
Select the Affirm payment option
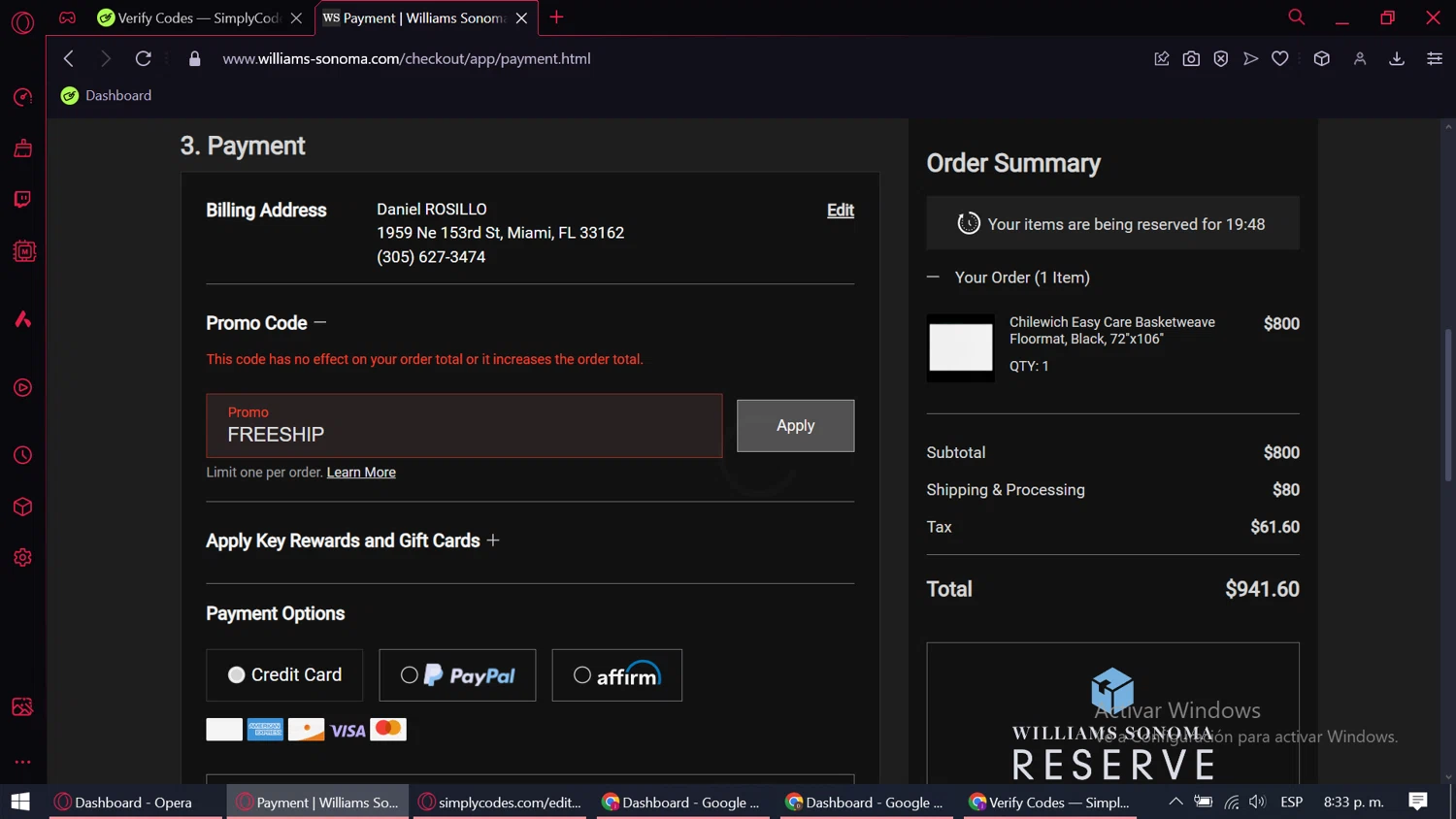point(617,675)
